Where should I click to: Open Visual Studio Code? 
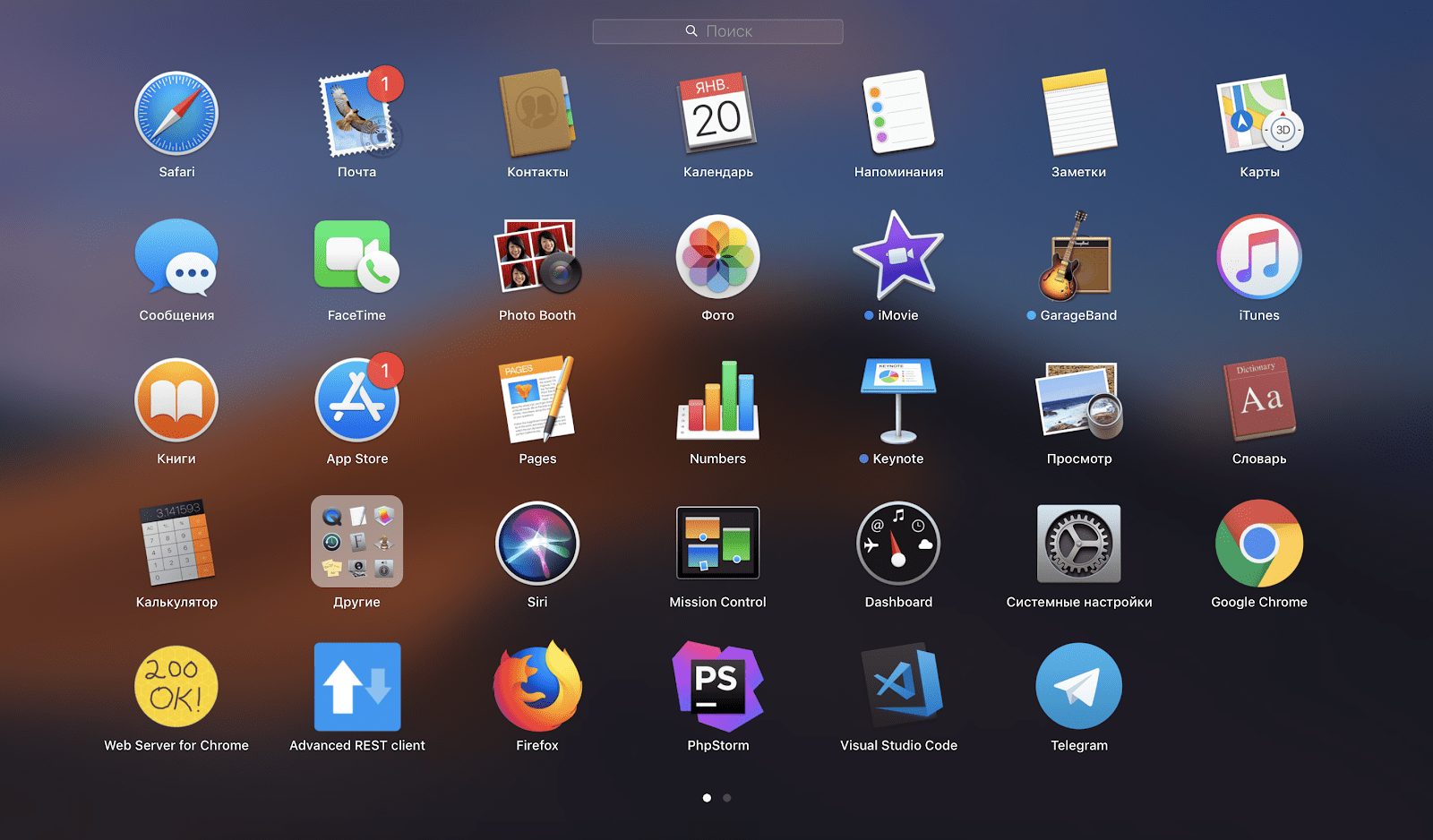(x=898, y=687)
